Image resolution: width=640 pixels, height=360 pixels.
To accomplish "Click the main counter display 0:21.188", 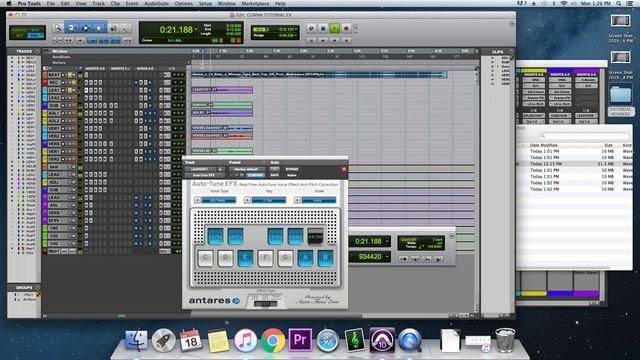I will coord(176,30).
